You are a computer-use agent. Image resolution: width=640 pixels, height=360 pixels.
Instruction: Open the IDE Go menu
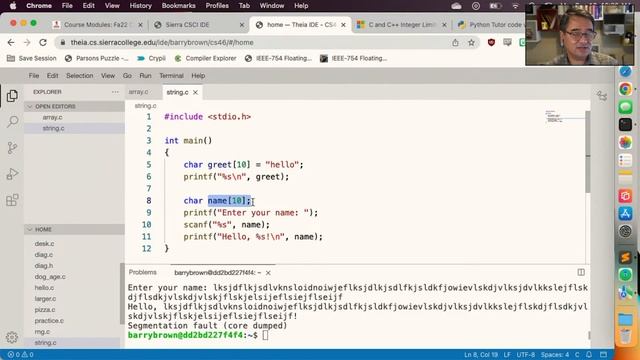pyautogui.click(x=127, y=76)
